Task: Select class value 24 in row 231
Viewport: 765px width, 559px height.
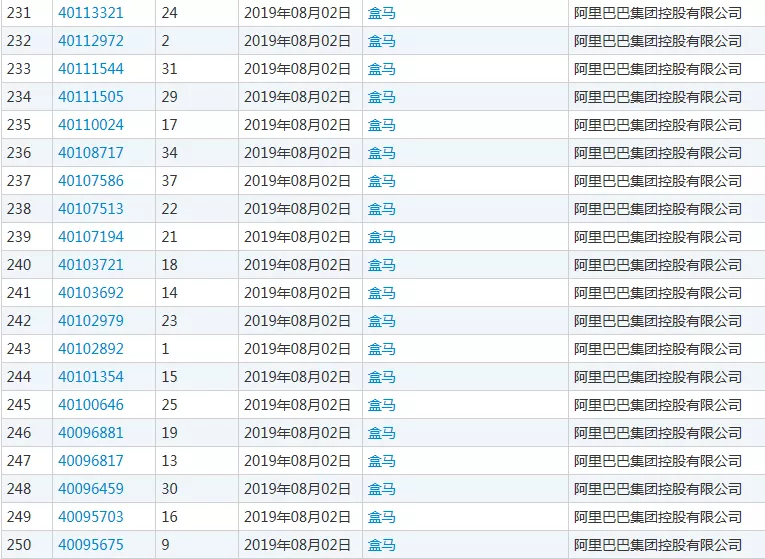Action: 169,13
